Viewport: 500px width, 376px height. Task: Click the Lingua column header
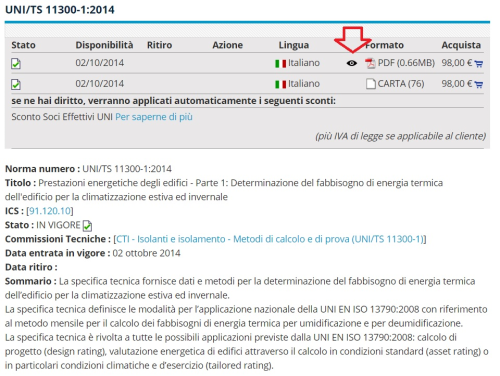294,45
